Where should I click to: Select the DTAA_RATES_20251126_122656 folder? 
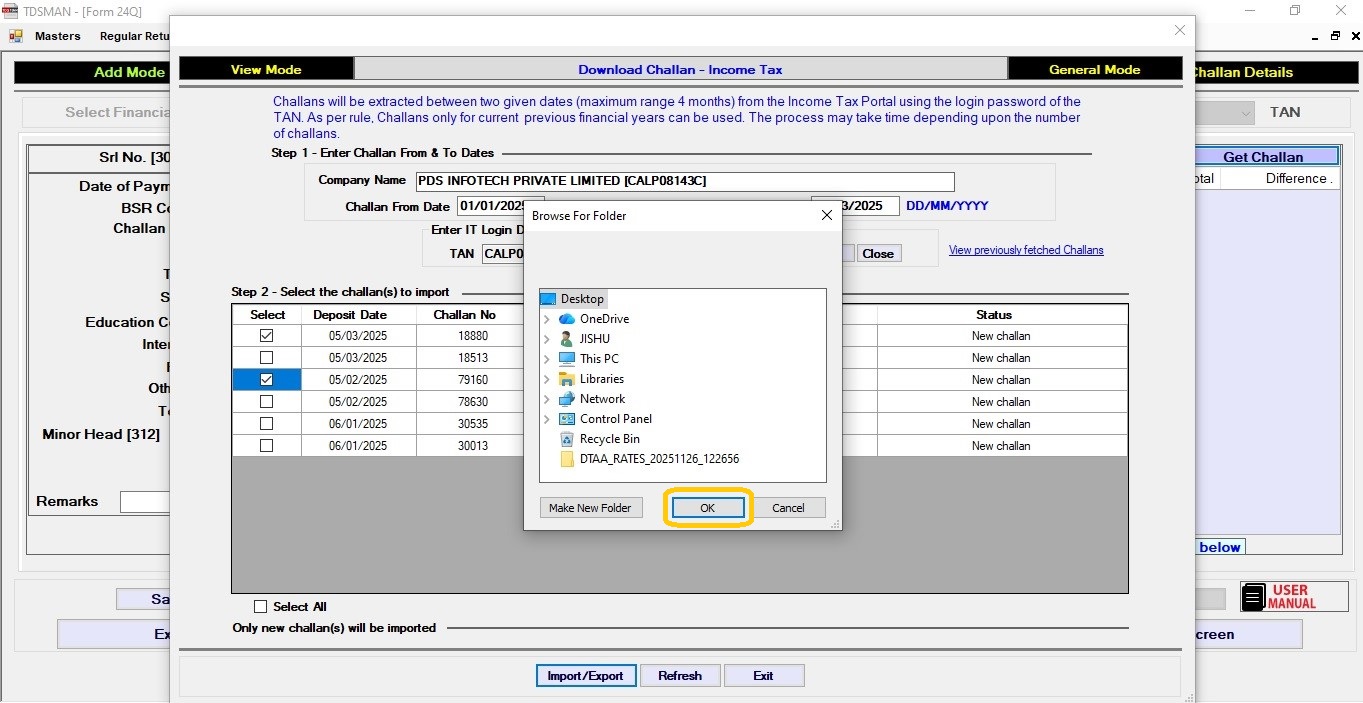click(x=659, y=459)
